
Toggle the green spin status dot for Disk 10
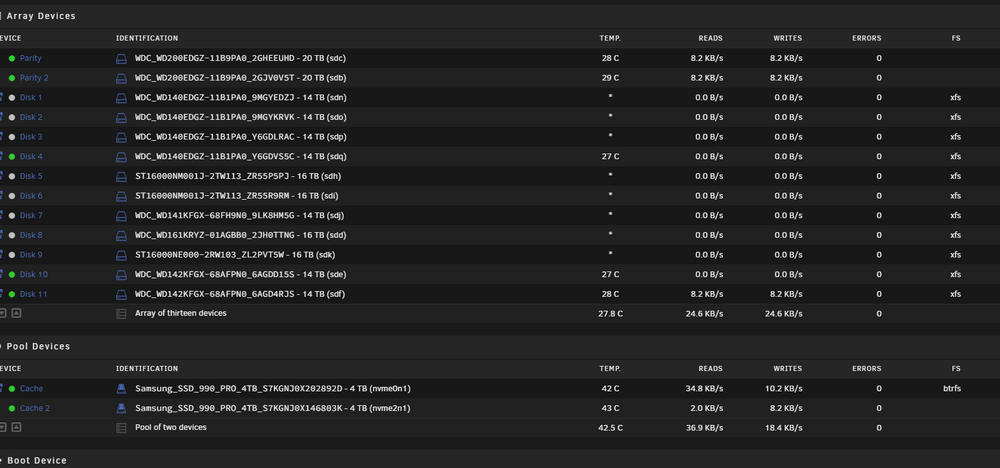(x=11, y=275)
